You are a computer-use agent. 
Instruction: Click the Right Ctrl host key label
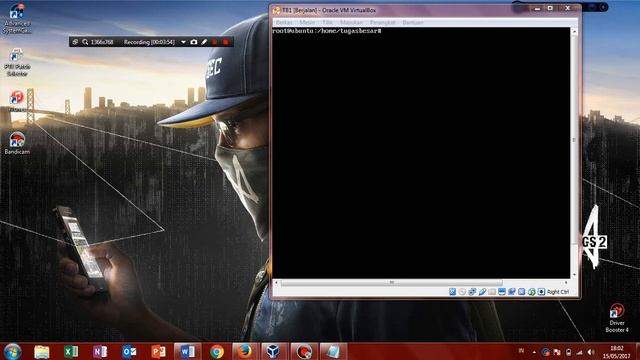click(558, 292)
